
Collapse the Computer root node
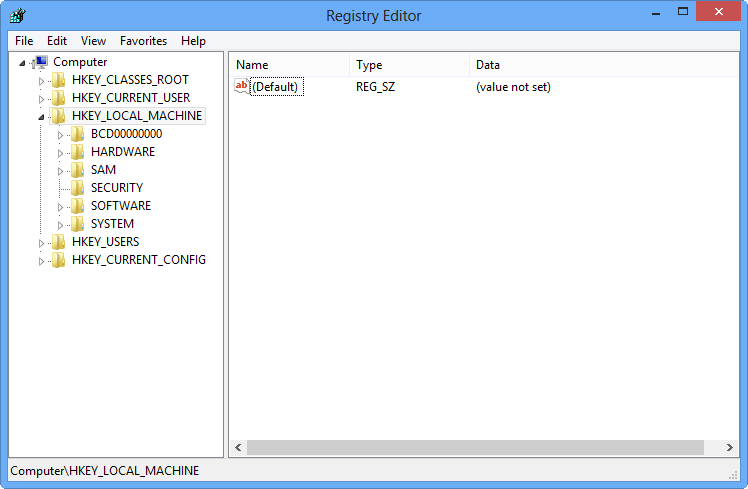tap(22, 63)
